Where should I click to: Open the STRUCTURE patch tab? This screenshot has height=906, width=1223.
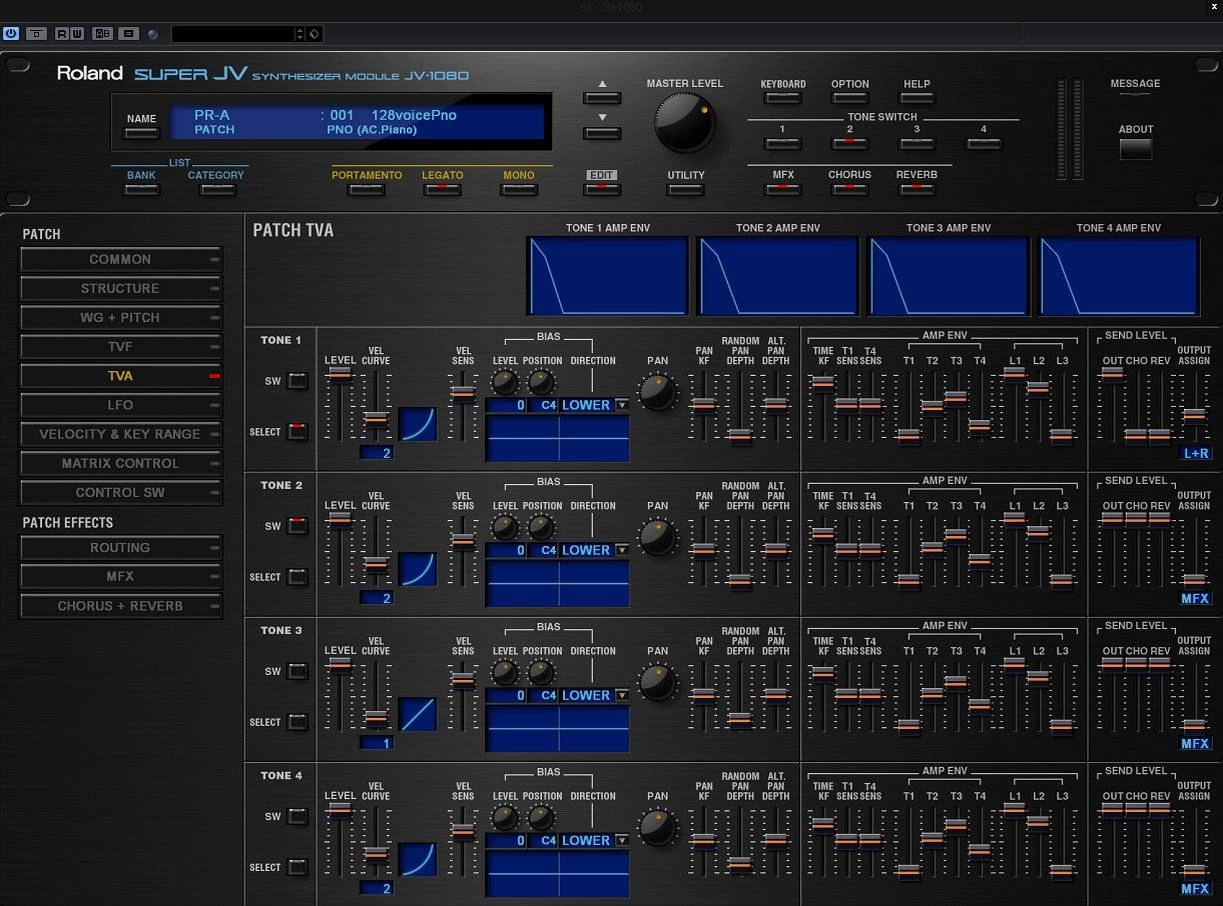(121, 289)
